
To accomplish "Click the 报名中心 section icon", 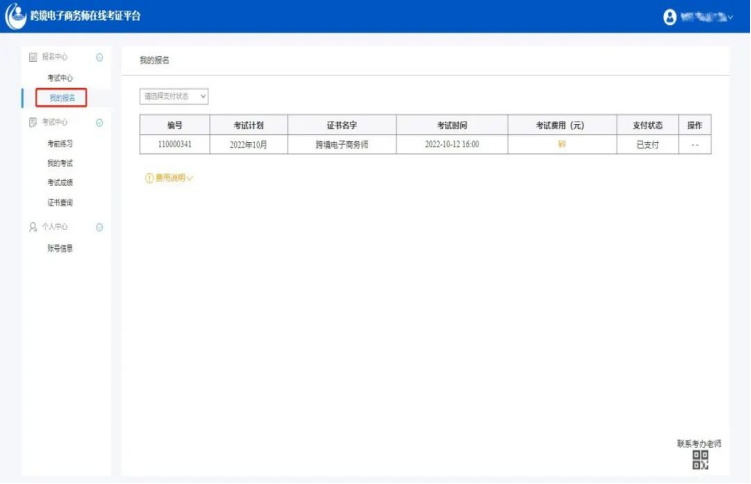I will pos(33,58).
